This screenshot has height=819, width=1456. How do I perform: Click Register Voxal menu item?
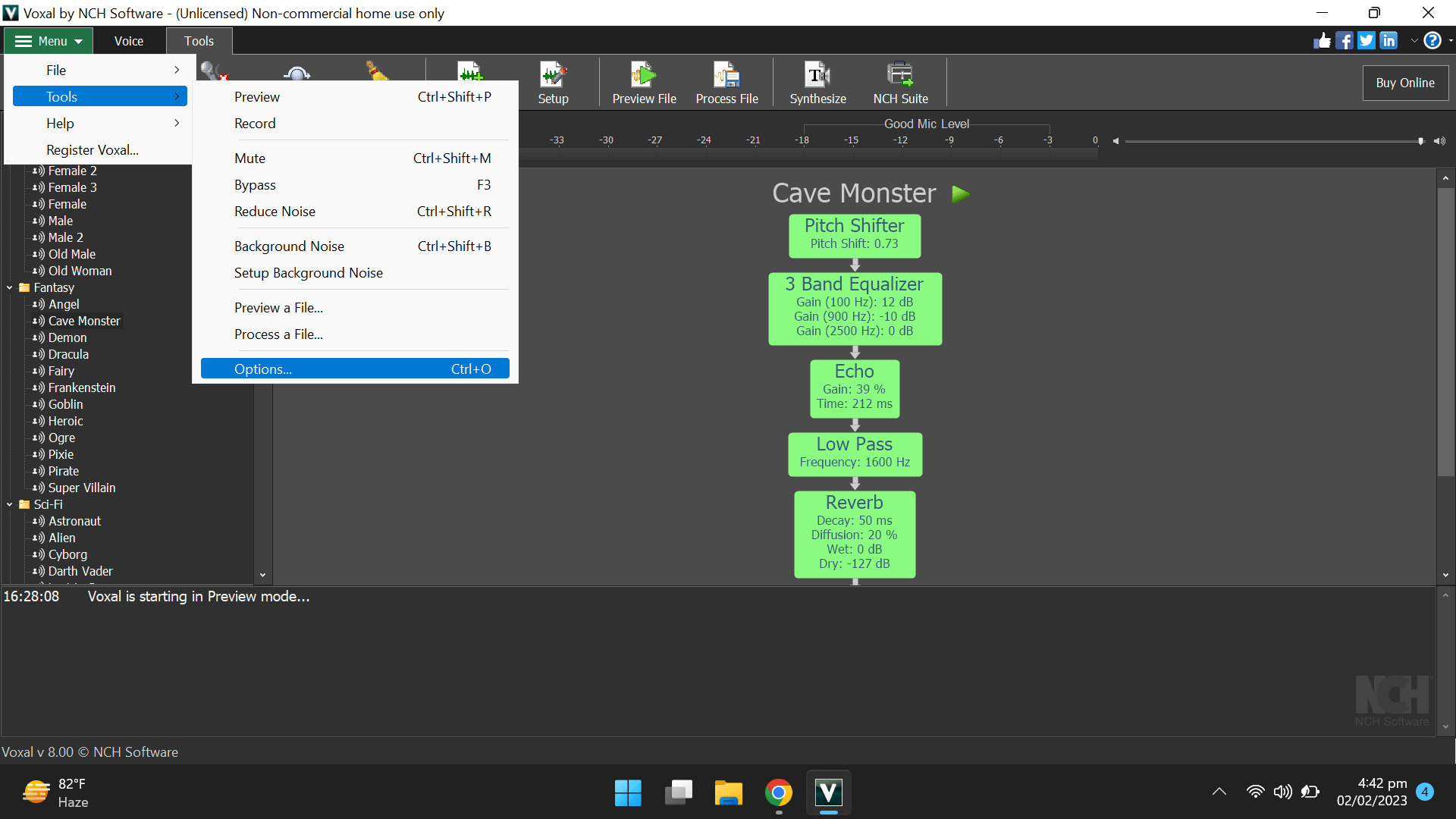click(91, 150)
